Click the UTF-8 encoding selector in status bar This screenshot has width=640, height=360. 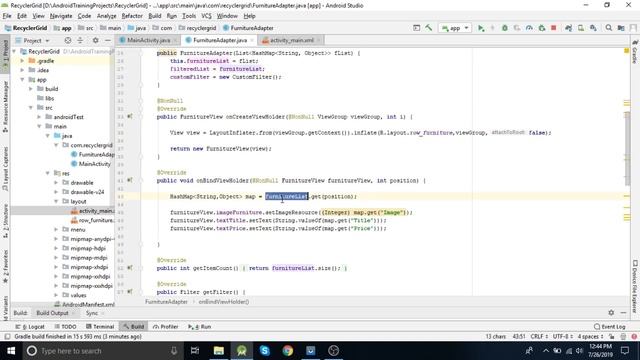click(563, 336)
